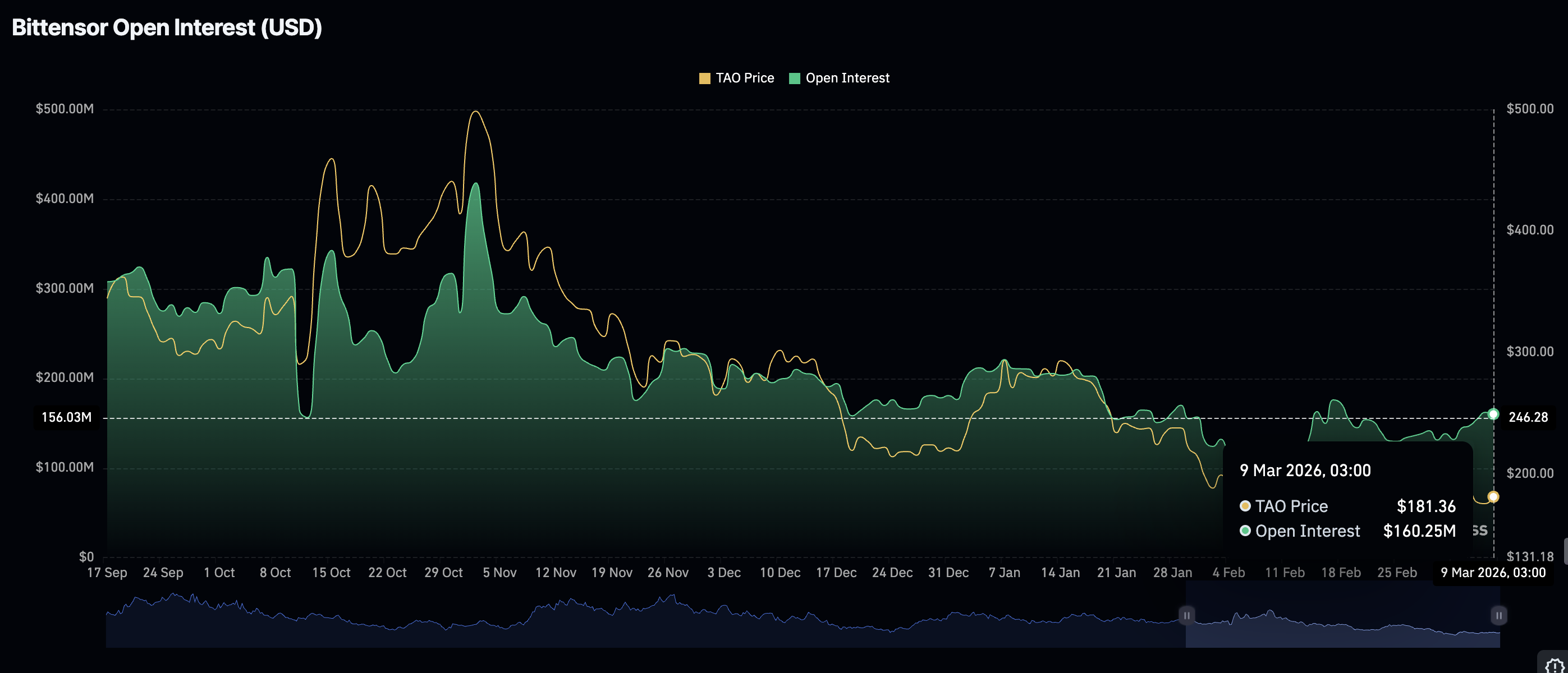Click the 246.28 right axis crosshair label
This screenshot has height=673, width=1568.
pos(1528,417)
